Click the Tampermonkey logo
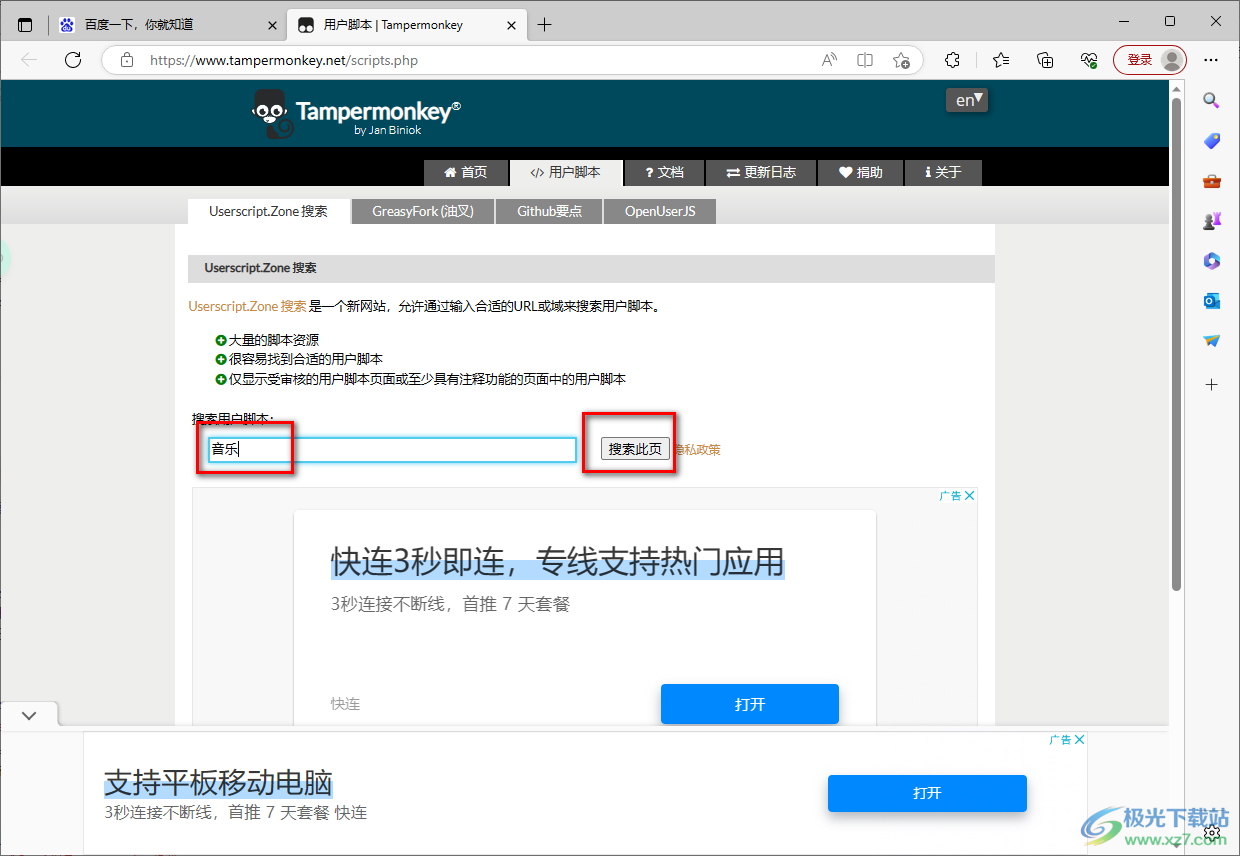Image resolution: width=1240 pixels, height=856 pixels. coord(357,113)
